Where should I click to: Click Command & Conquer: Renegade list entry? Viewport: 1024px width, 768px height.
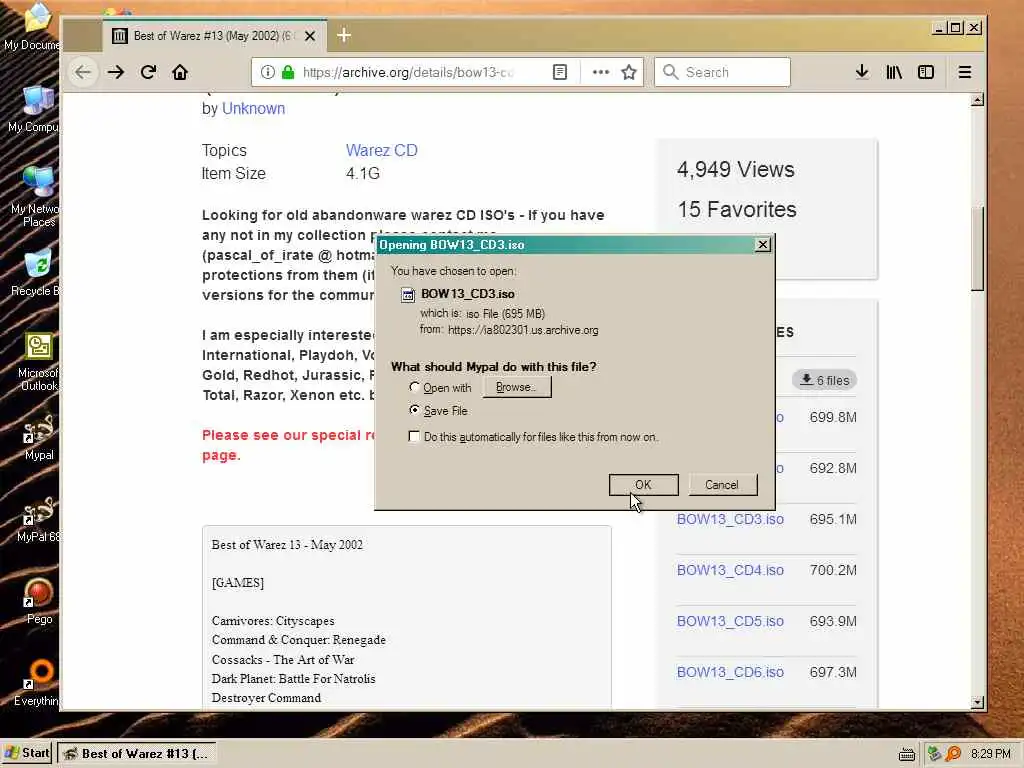click(298, 640)
